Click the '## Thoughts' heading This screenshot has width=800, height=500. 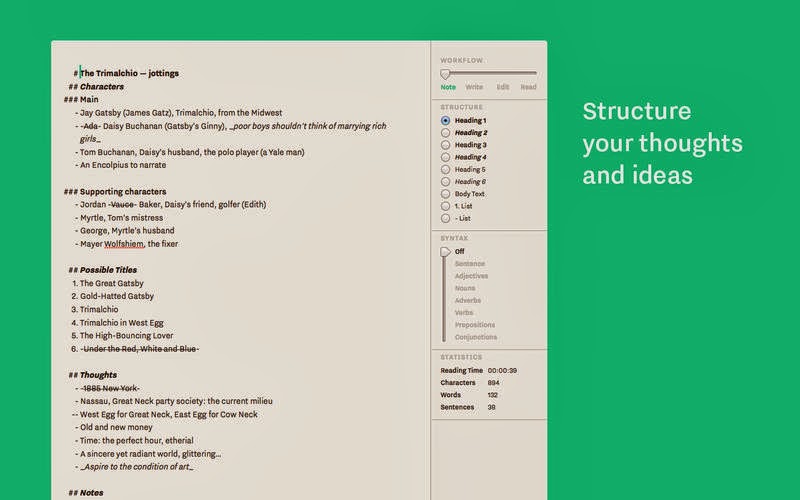coord(93,375)
